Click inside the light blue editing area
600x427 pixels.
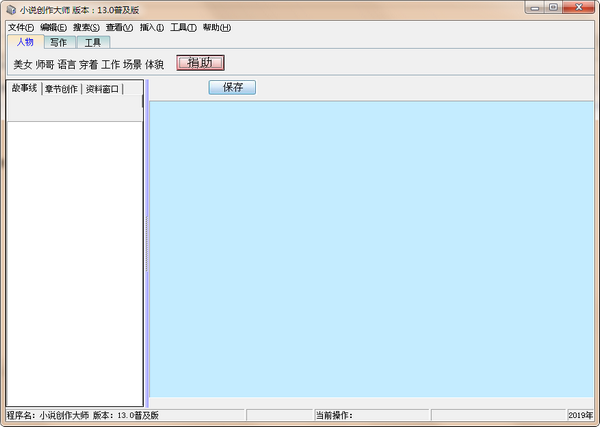pos(371,249)
